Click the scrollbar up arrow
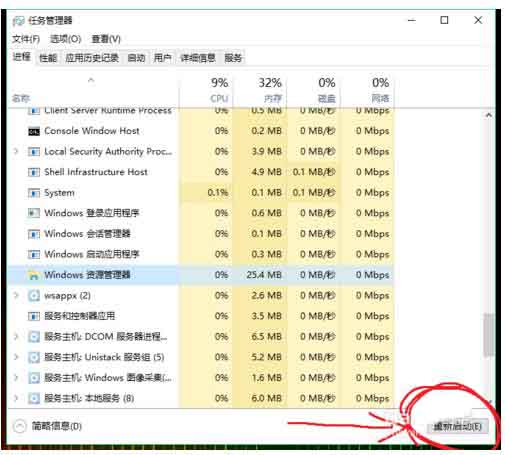Screen dimensions: 505x455 coord(489,115)
